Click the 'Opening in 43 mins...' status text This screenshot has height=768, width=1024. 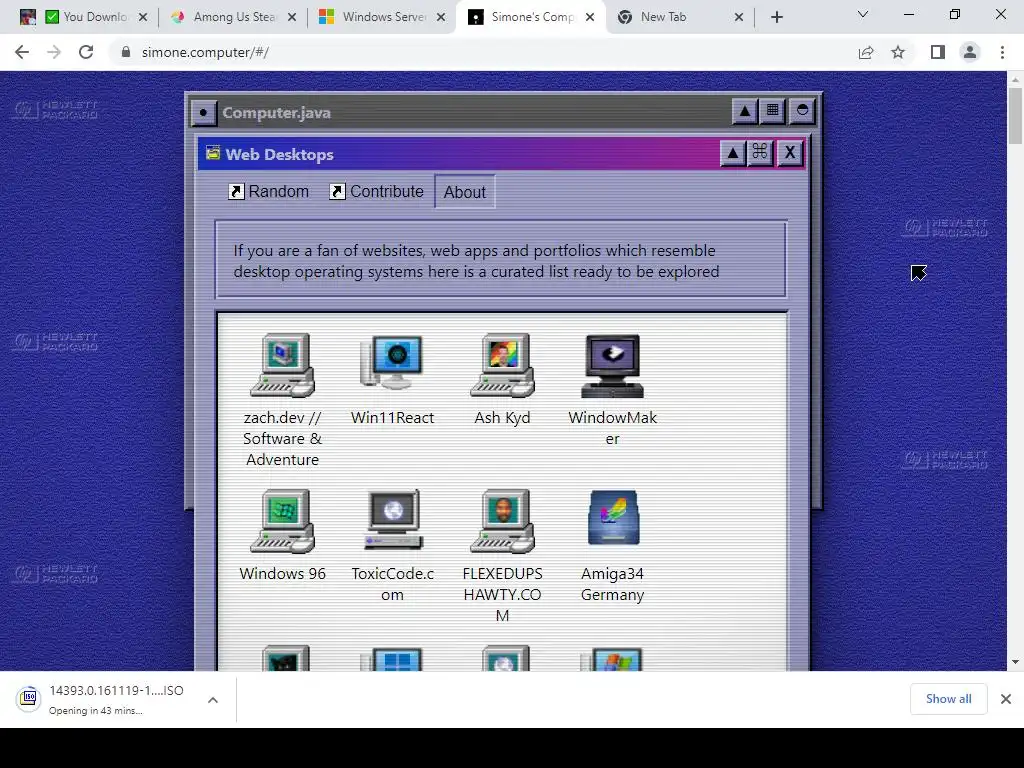pos(95,711)
